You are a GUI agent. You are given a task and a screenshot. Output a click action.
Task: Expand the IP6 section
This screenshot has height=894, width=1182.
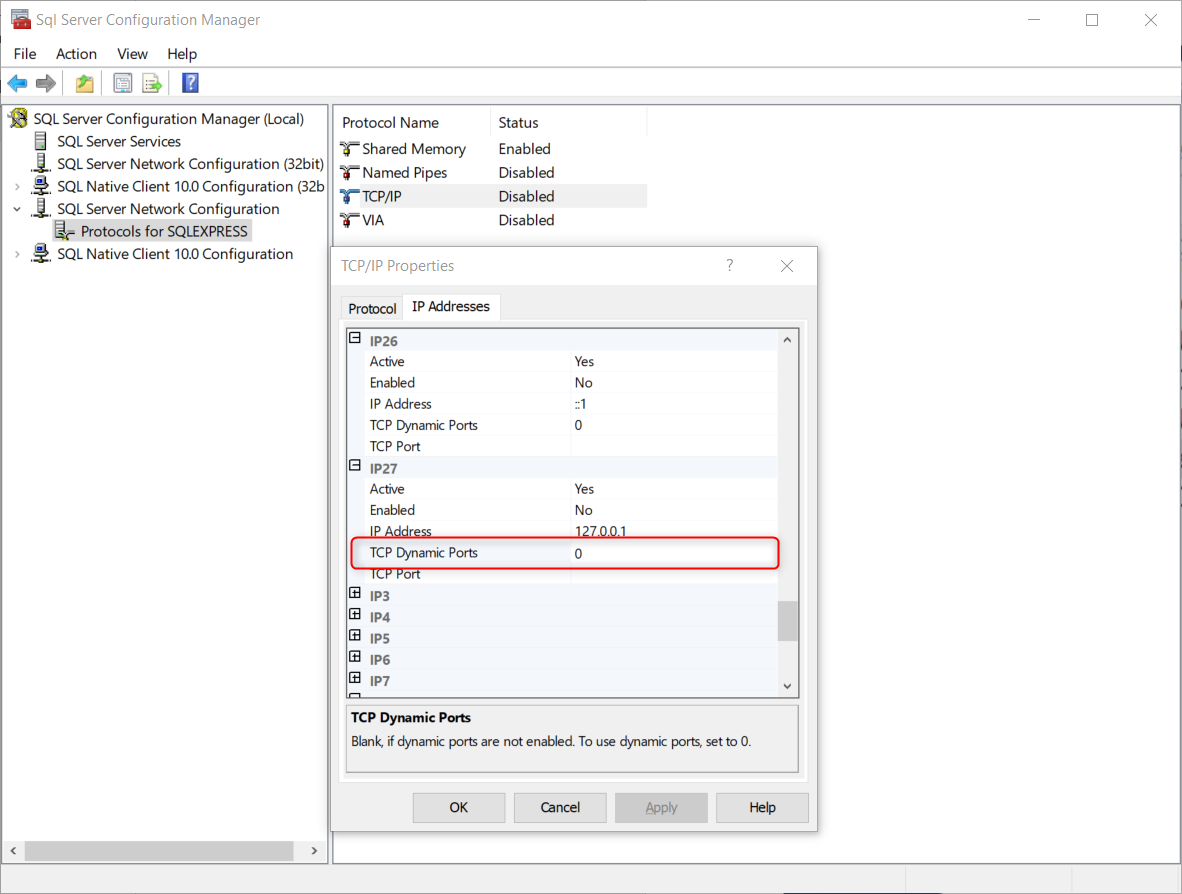355,657
